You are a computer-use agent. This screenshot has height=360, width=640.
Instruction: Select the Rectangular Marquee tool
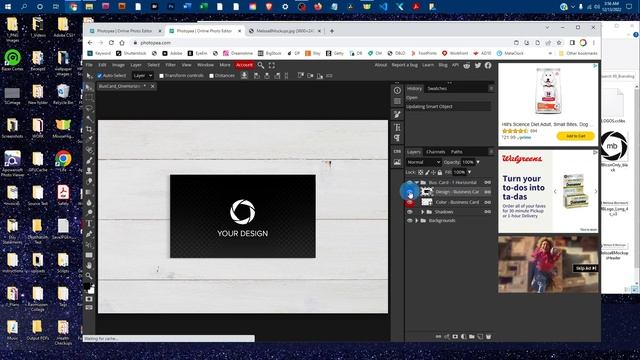click(89, 98)
